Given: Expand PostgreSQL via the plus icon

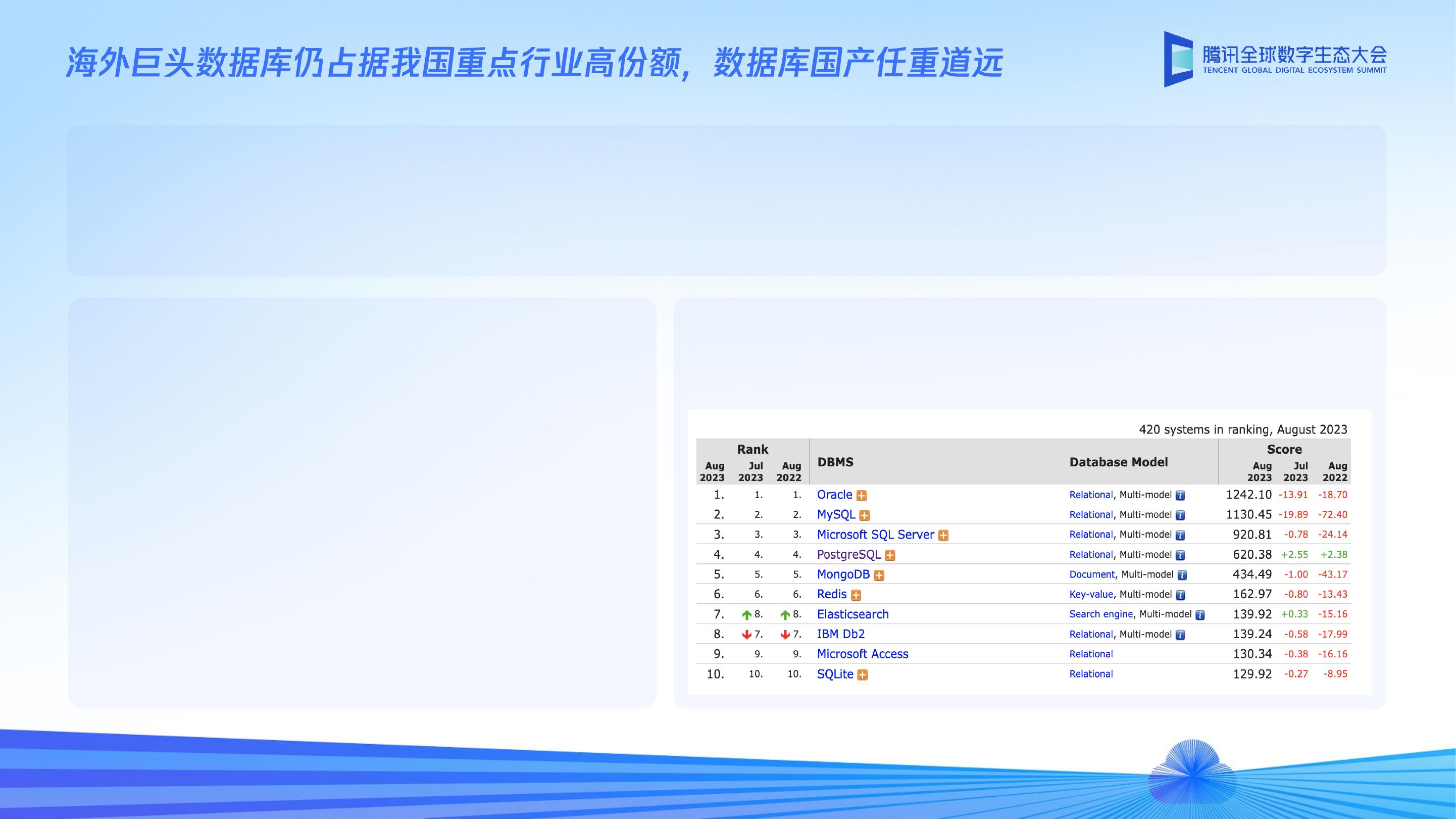Looking at the screenshot, I should coord(890,554).
